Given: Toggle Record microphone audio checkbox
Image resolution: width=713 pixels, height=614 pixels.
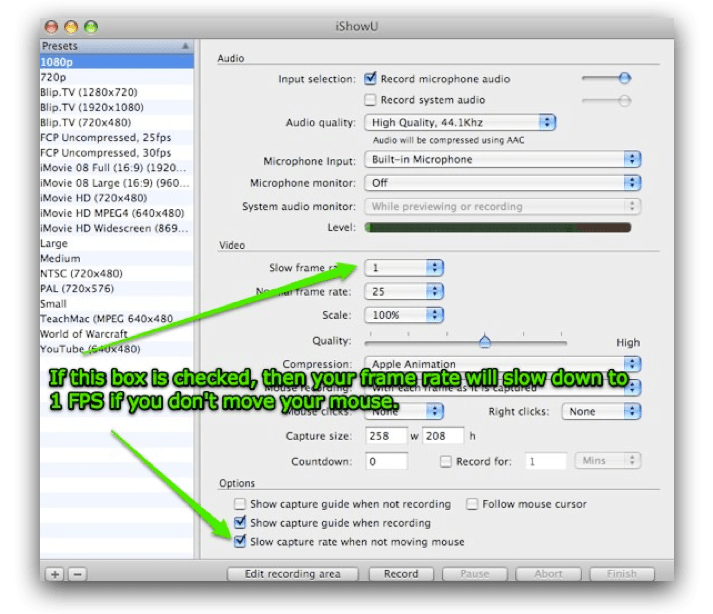Looking at the screenshot, I should [x=370, y=78].
